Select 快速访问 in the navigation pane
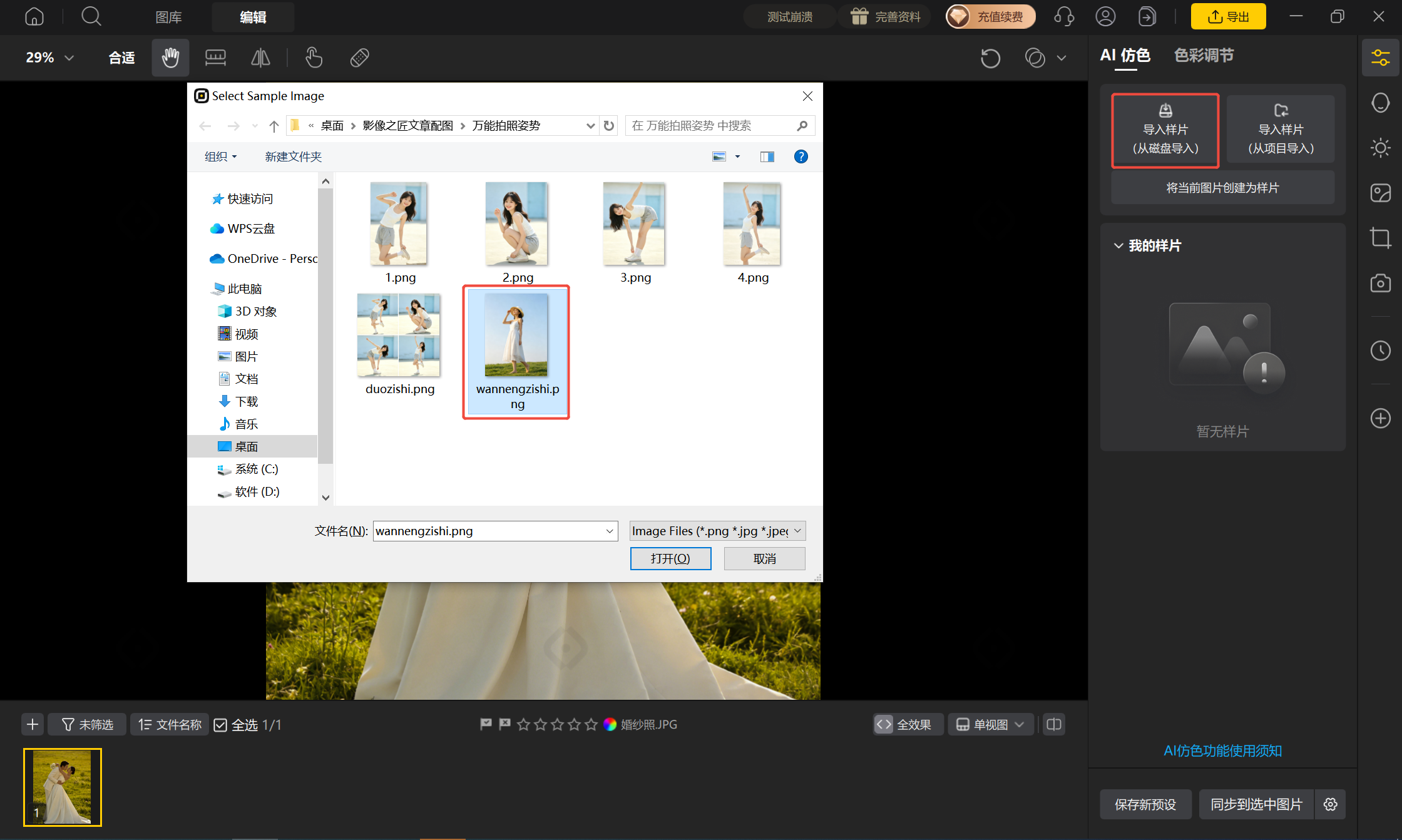1402x840 pixels. [250, 199]
